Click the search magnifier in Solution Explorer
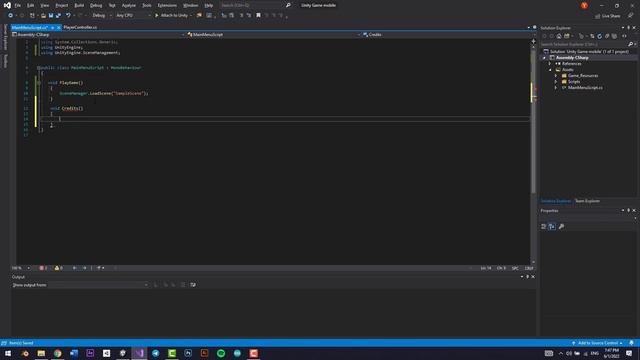640x360 pixels. coord(631,44)
